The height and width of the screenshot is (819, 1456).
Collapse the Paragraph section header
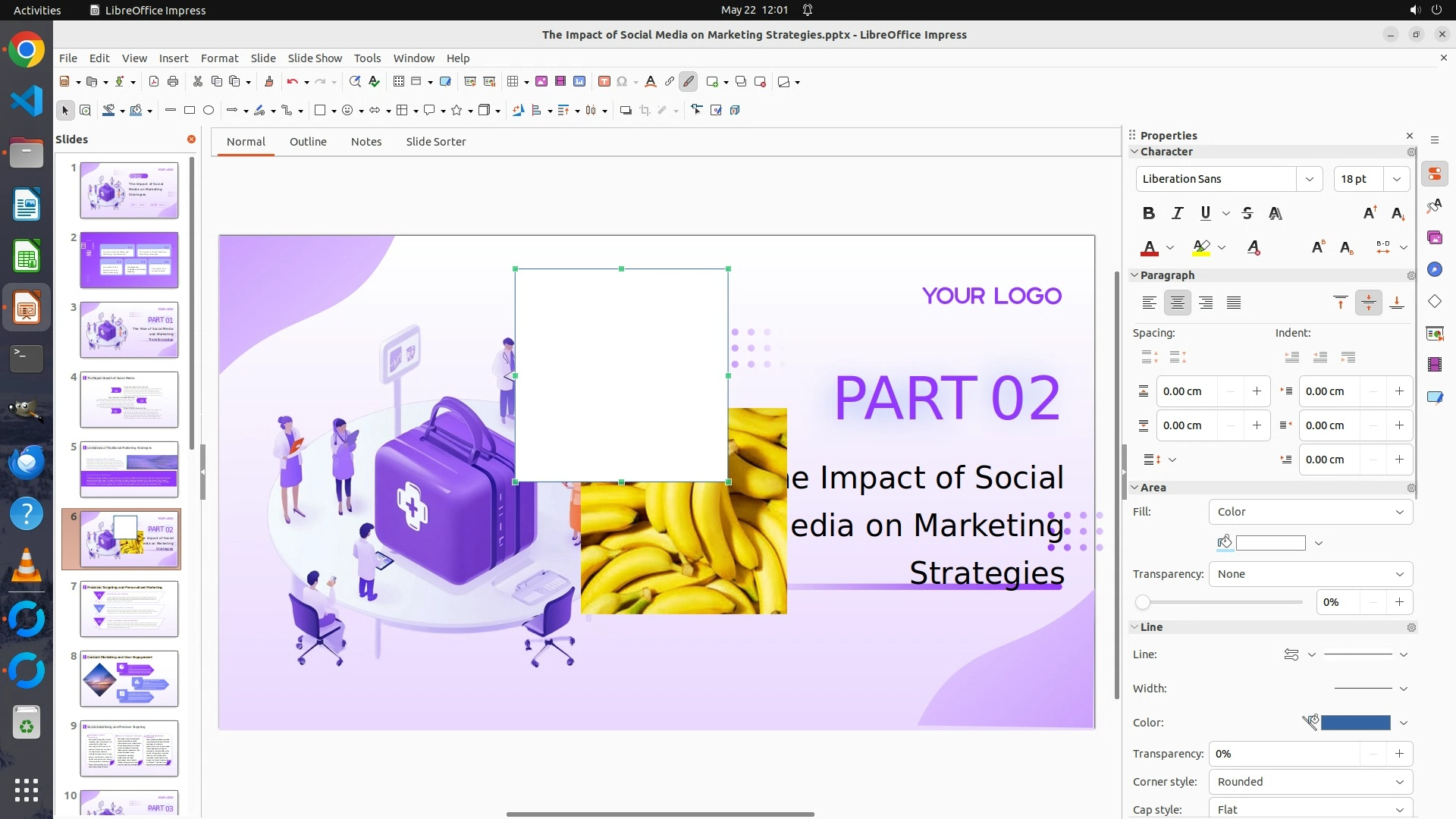point(1166,275)
